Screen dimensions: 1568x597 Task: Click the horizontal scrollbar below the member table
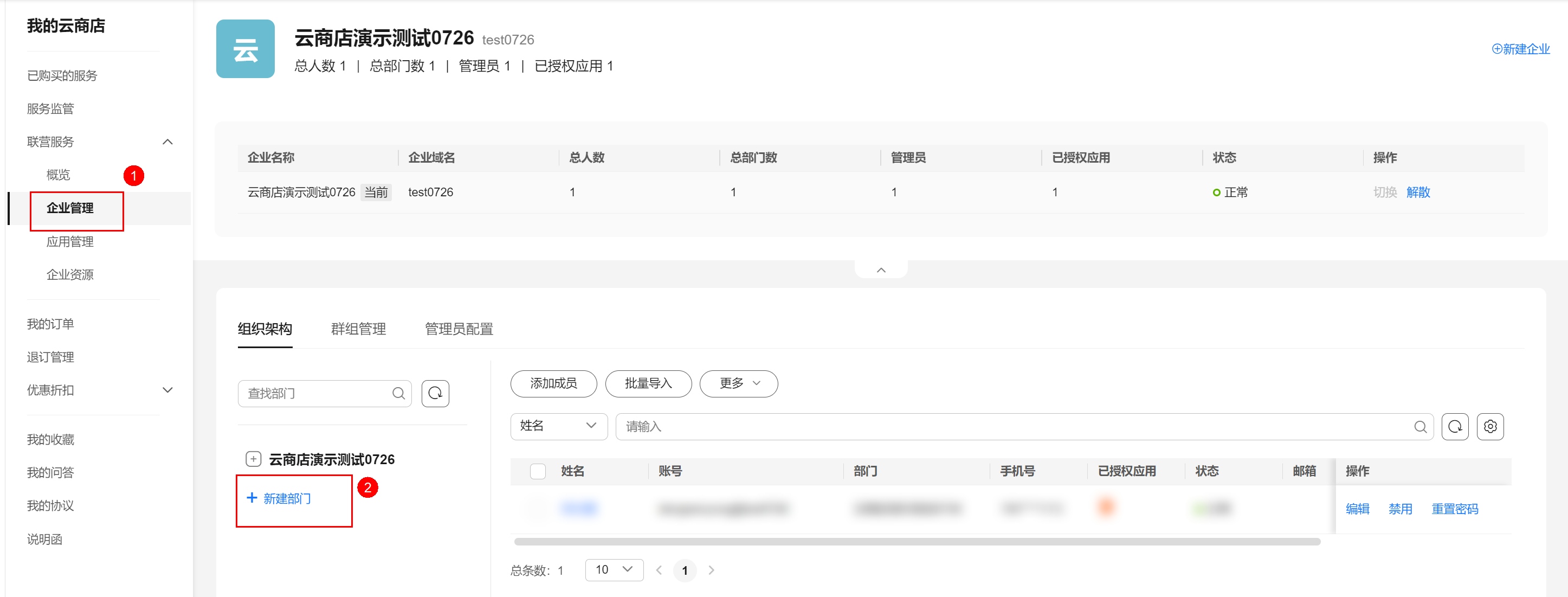[x=913, y=541]
